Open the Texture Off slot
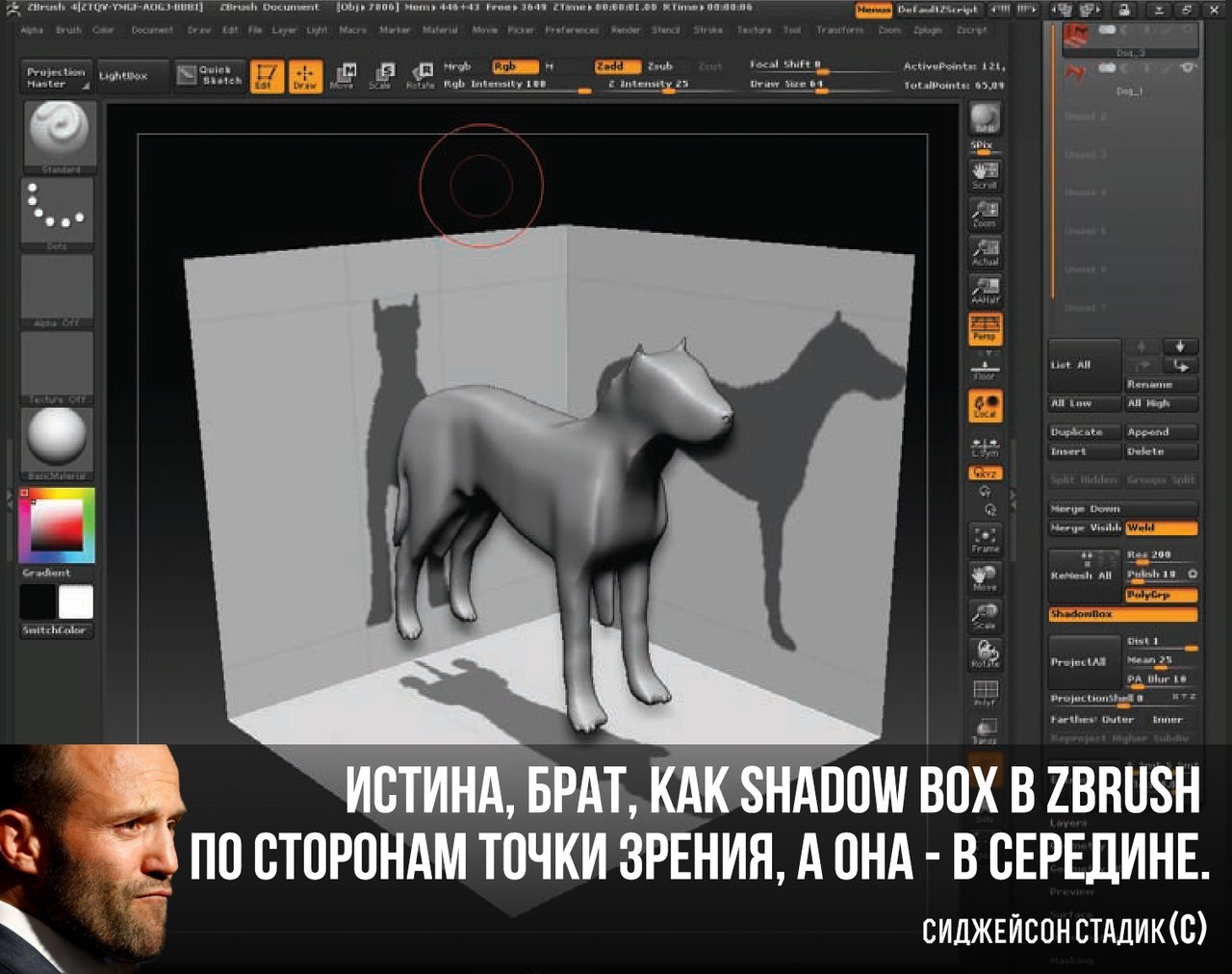The image size is (1232, 974). pyautogui.click(x=58, y=368)
